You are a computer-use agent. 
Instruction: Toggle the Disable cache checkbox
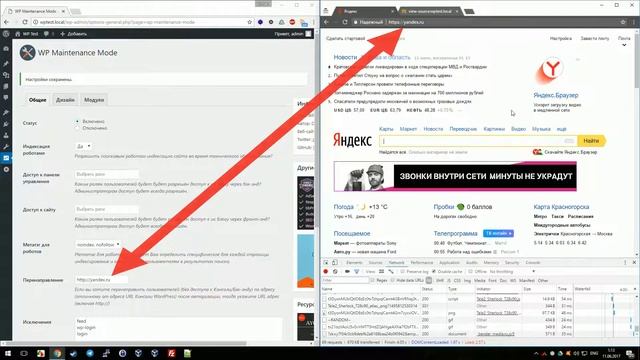coord(433,271)
